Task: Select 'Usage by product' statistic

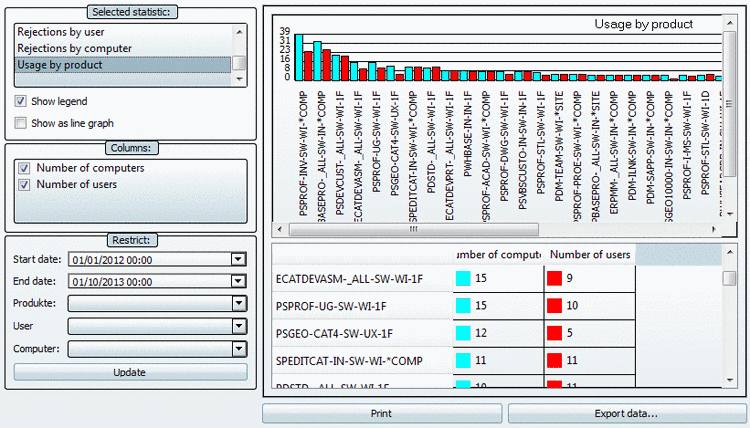Action: click(123, 65)
